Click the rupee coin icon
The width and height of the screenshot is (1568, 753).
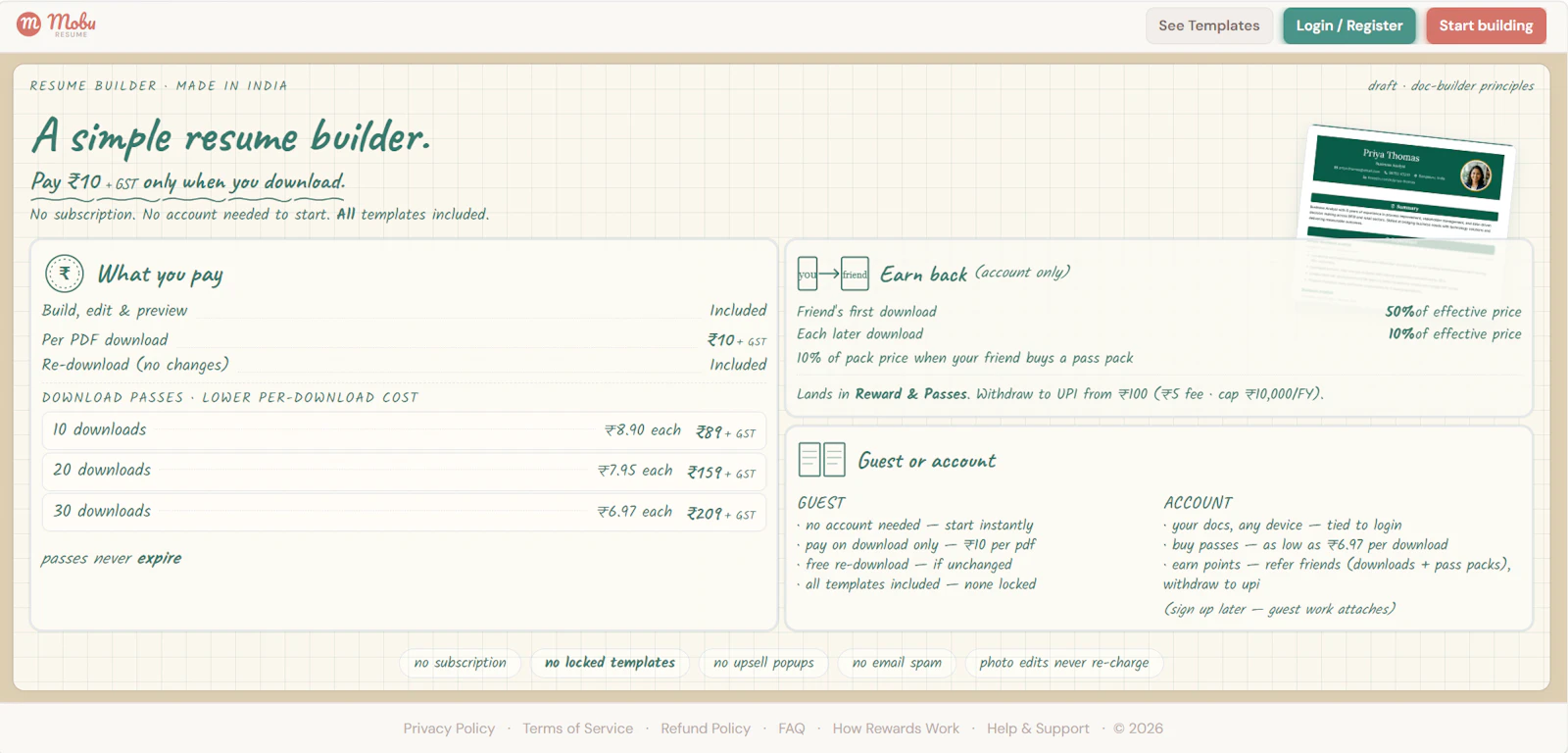tap(65, 274)
